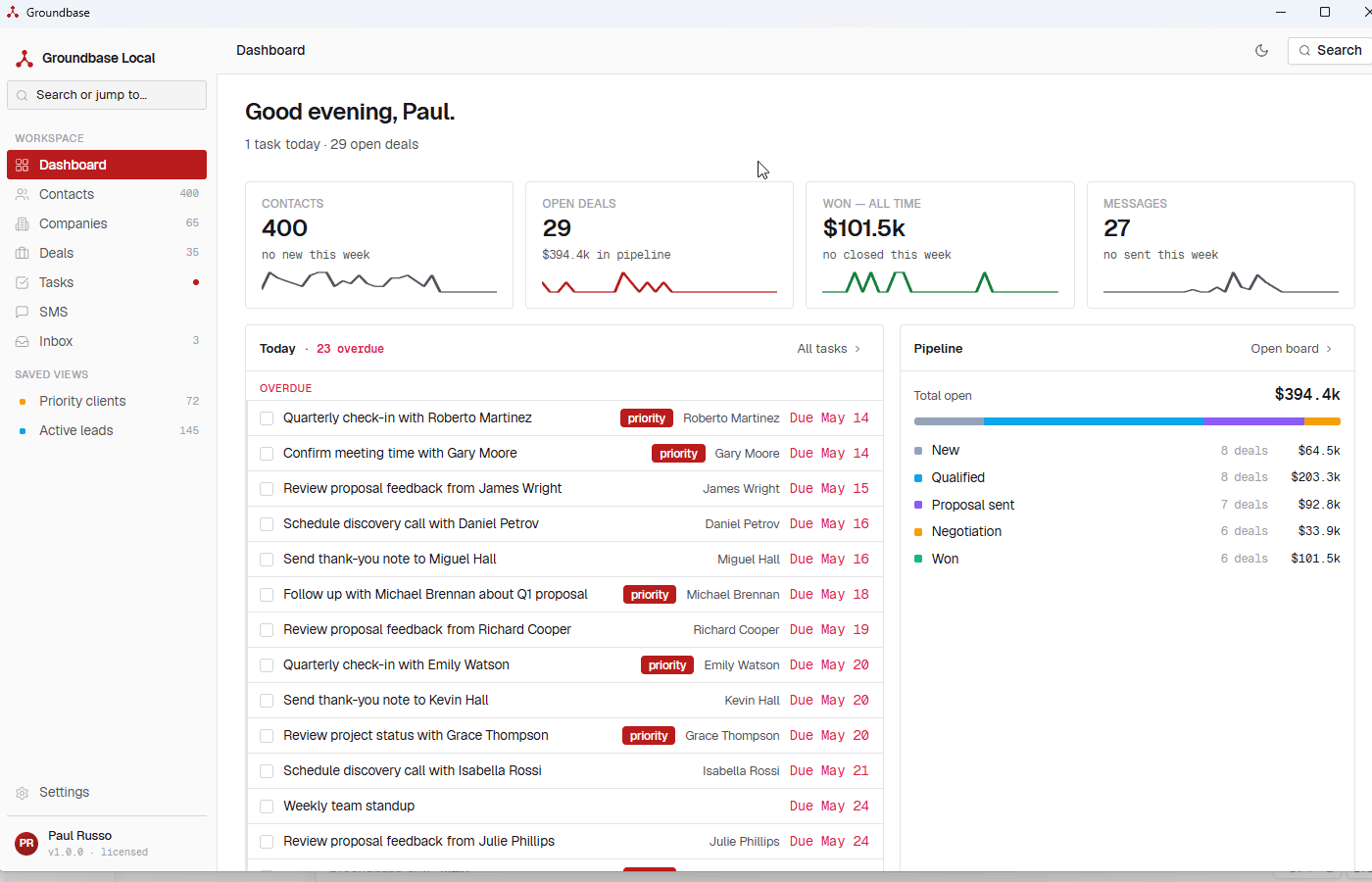Image resolution: width=1372 pixels, height=882 pixels.
Task: Click the Deals briefcase icon
Action: (x=23, y=253)
